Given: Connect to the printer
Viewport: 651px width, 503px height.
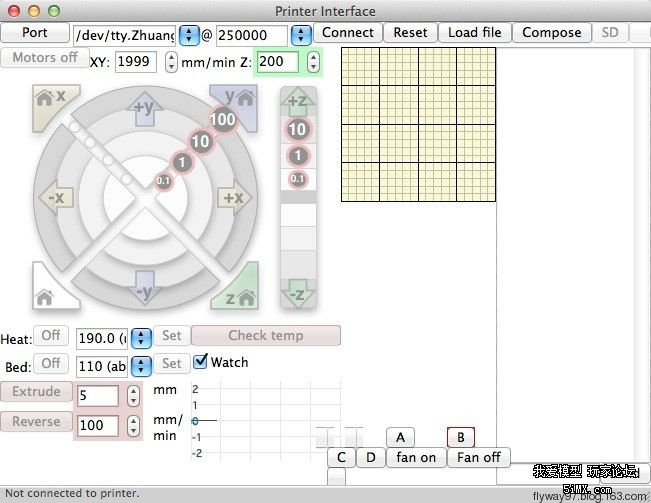Looking at the screenshot, I should 348,32.
